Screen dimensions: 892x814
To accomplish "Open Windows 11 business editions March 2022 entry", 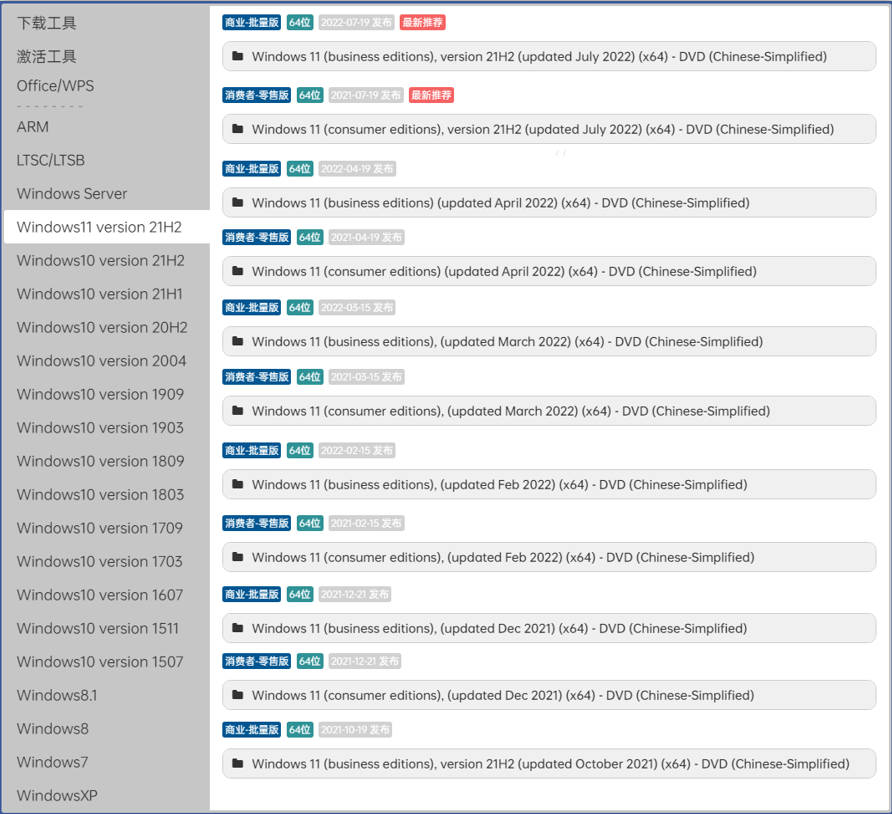I will pos(549,341).
